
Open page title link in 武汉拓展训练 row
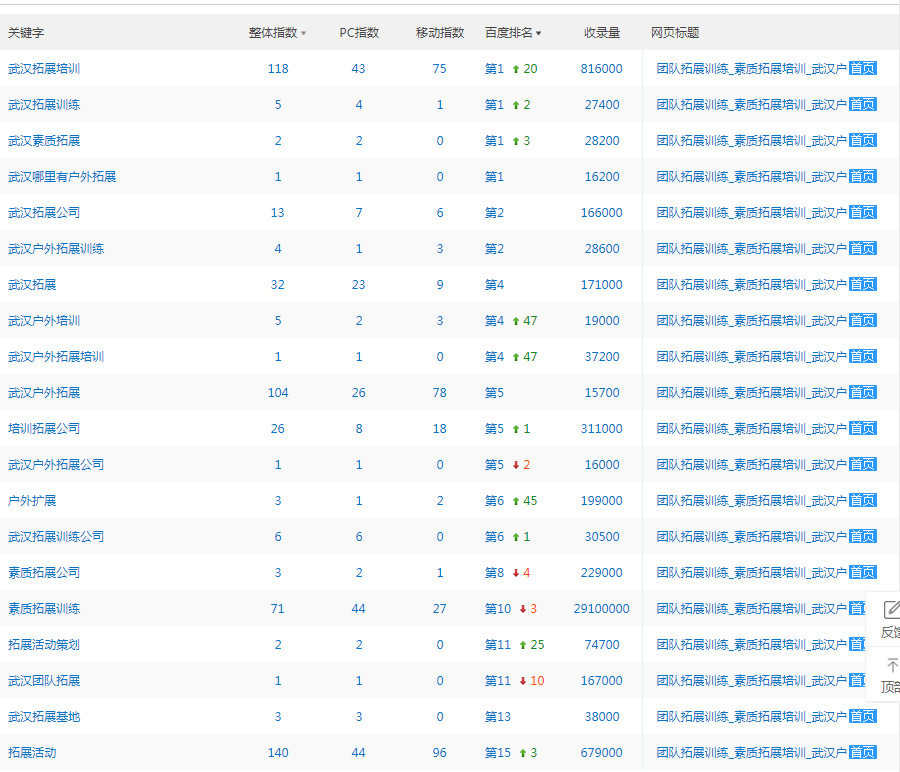click(x=751, y=104)
